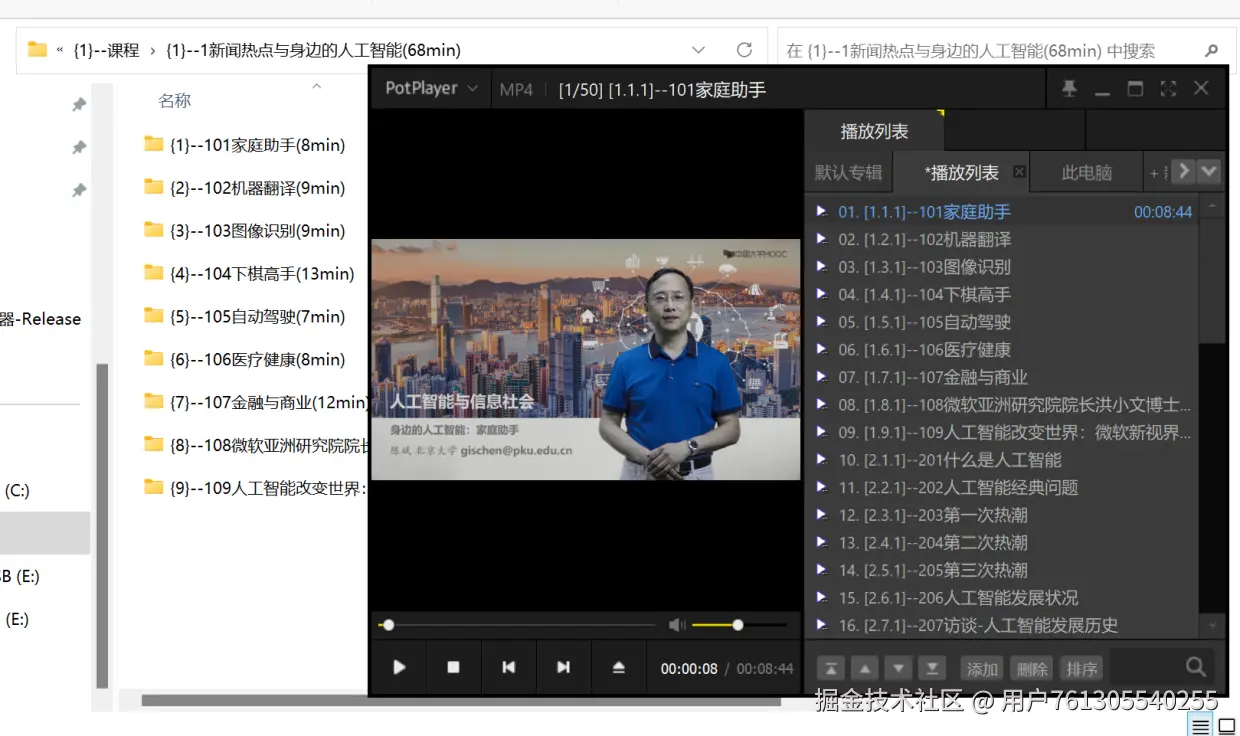
Task: Switch Explorer to details view icon
Action: (1201, 726)
